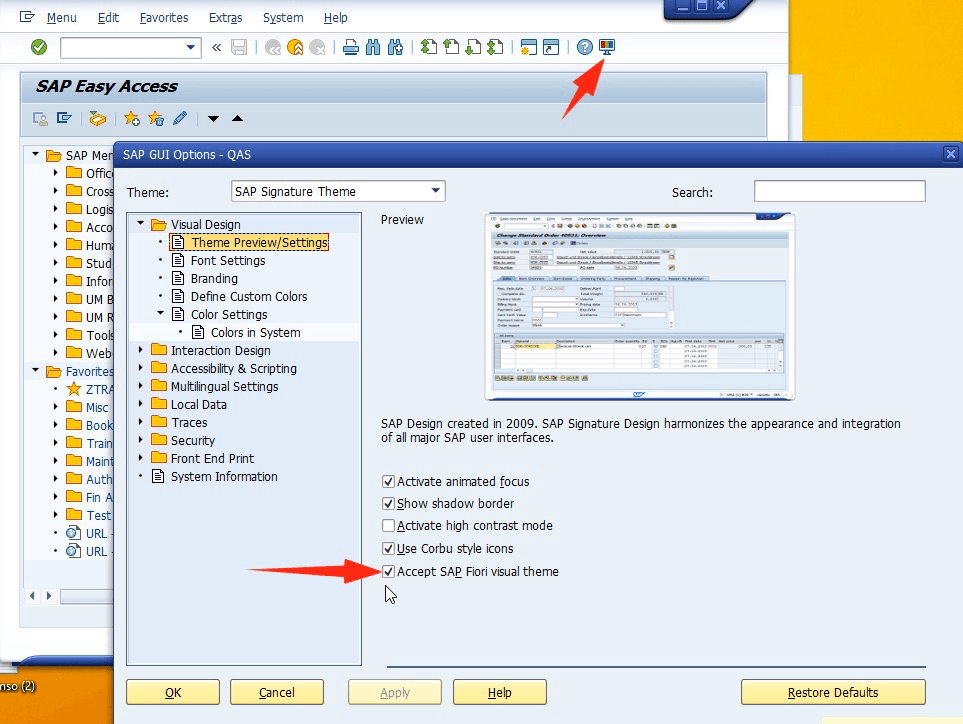Uncheck Accept SAP Fiori visual theme
Image resolution: width=963 pixels, height=724 pixels.
pos(388,572)
